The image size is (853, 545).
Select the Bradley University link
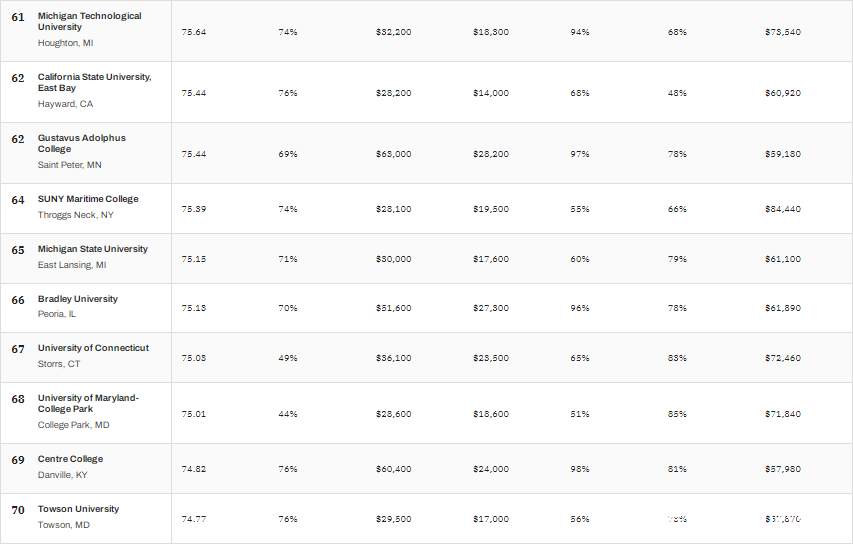coord(77,299)
